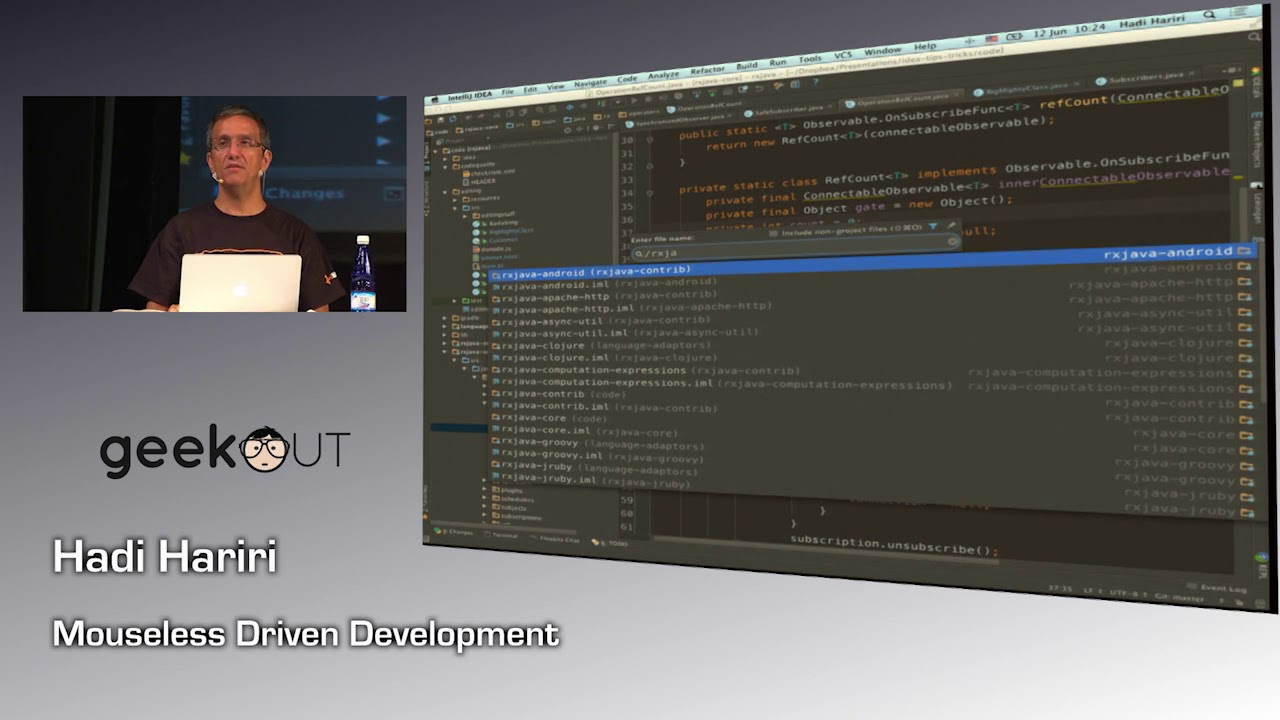1280x720 pixels.
Task: Open the File menu
Action: 508,91
